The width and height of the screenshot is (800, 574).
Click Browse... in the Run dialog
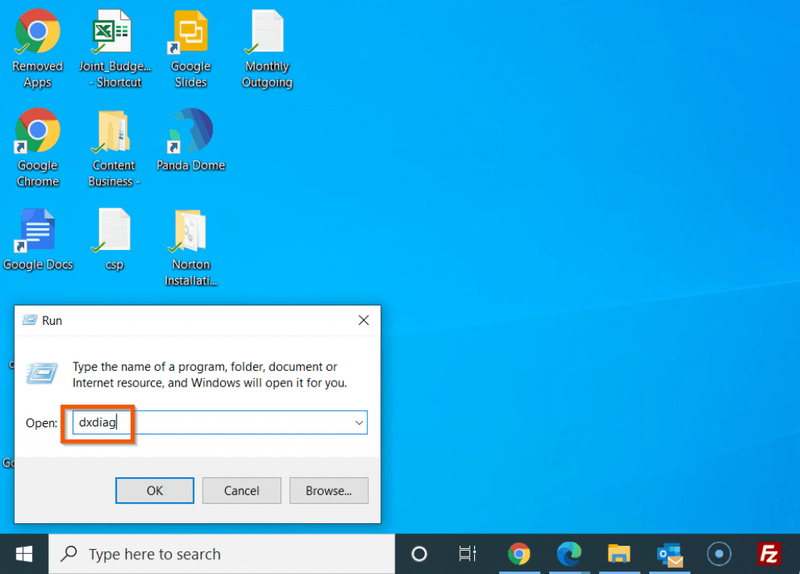pos(329,491)
